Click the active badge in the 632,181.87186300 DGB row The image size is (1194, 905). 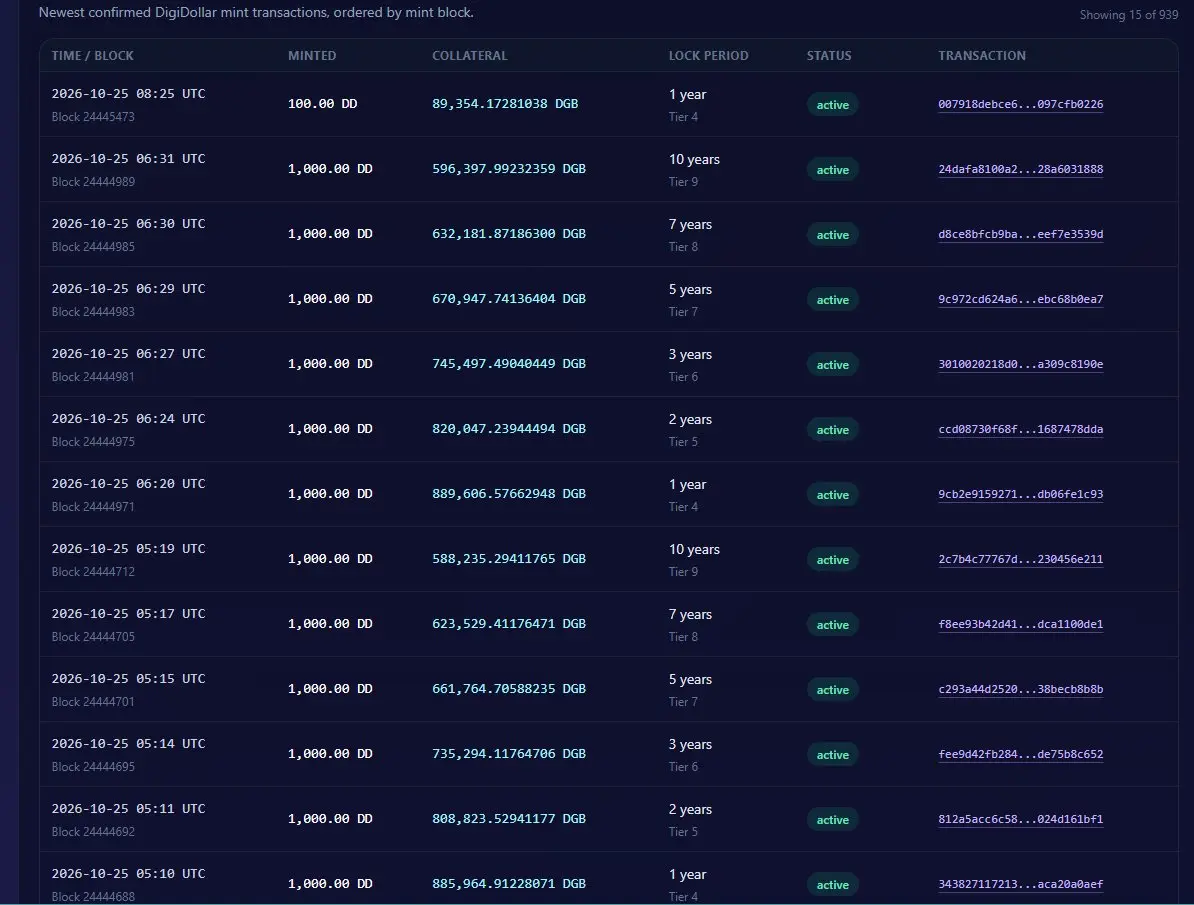pos(832,235)
